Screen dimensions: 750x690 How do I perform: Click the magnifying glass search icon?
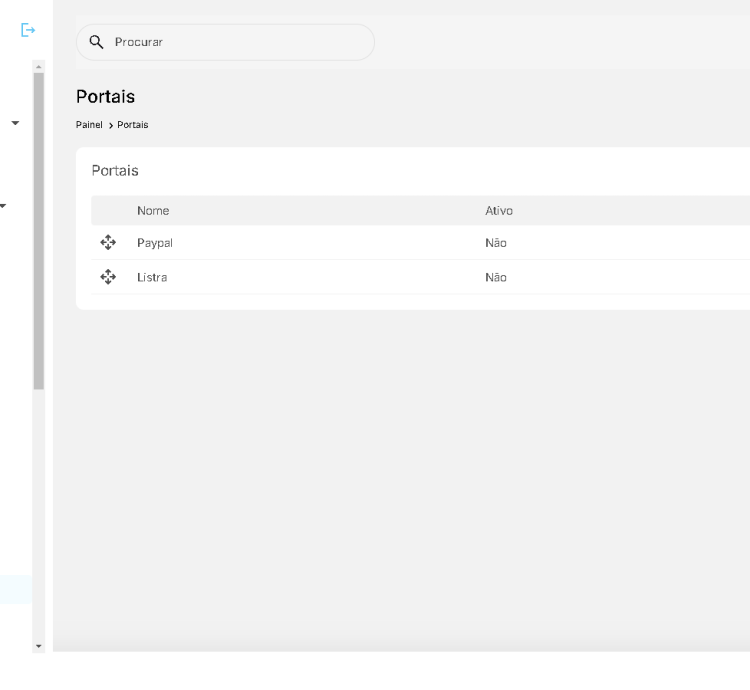[x=97, y=42]
